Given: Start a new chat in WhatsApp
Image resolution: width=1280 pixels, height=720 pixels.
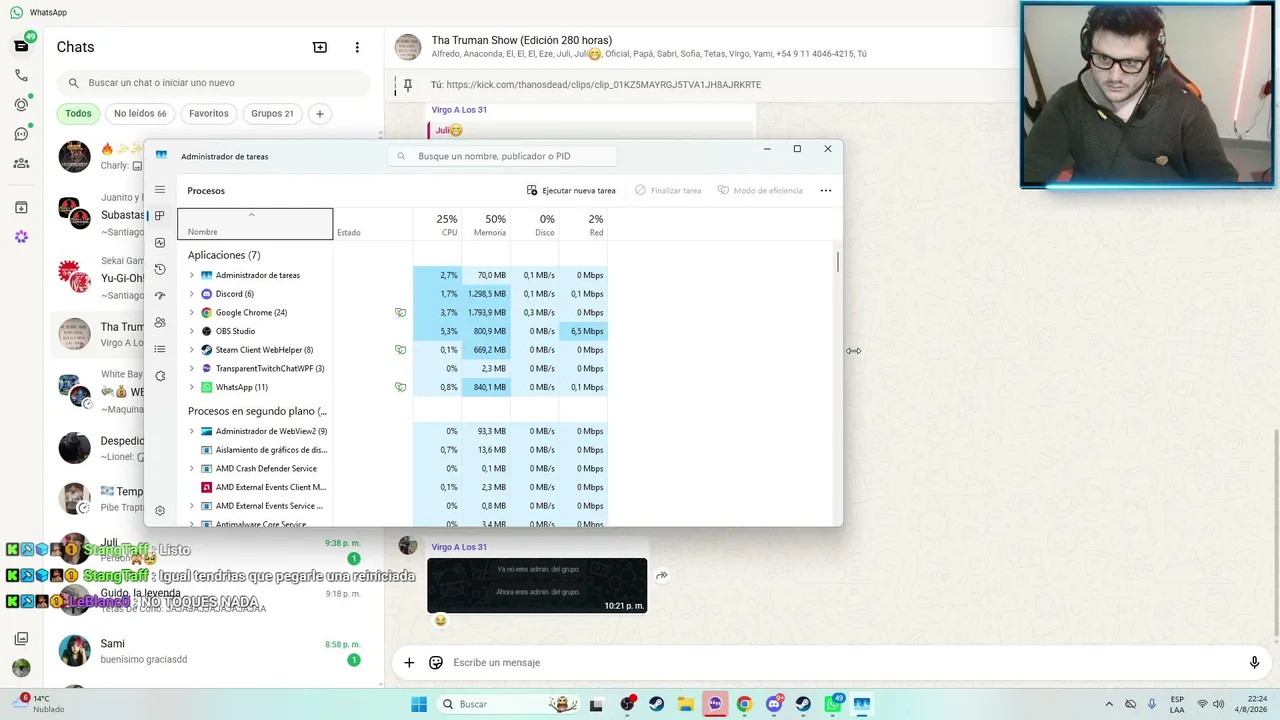Looking at the screenshot, I should 320,47.
